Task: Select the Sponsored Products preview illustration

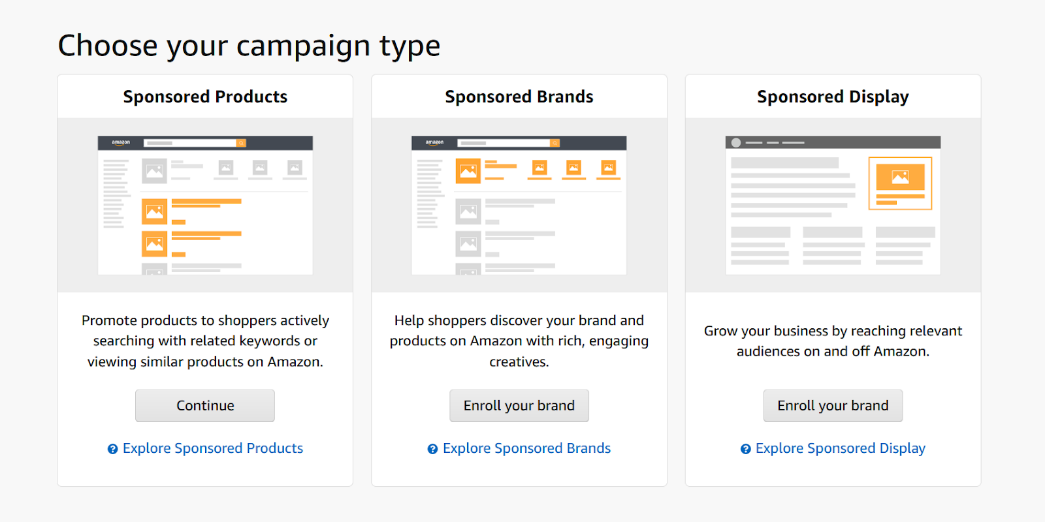Action: point(205,205)
